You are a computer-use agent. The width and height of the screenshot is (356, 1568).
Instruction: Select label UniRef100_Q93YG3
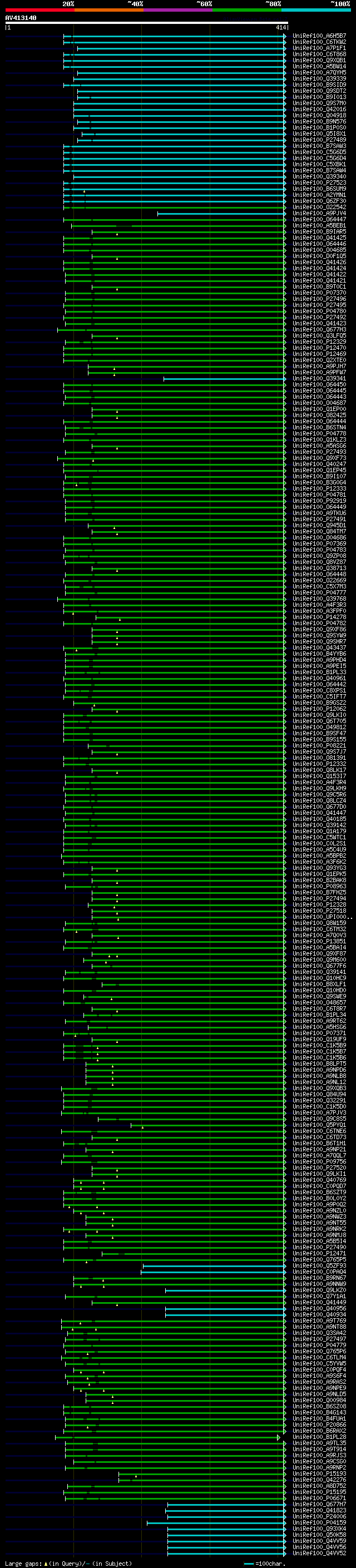(x=319, y=867)
